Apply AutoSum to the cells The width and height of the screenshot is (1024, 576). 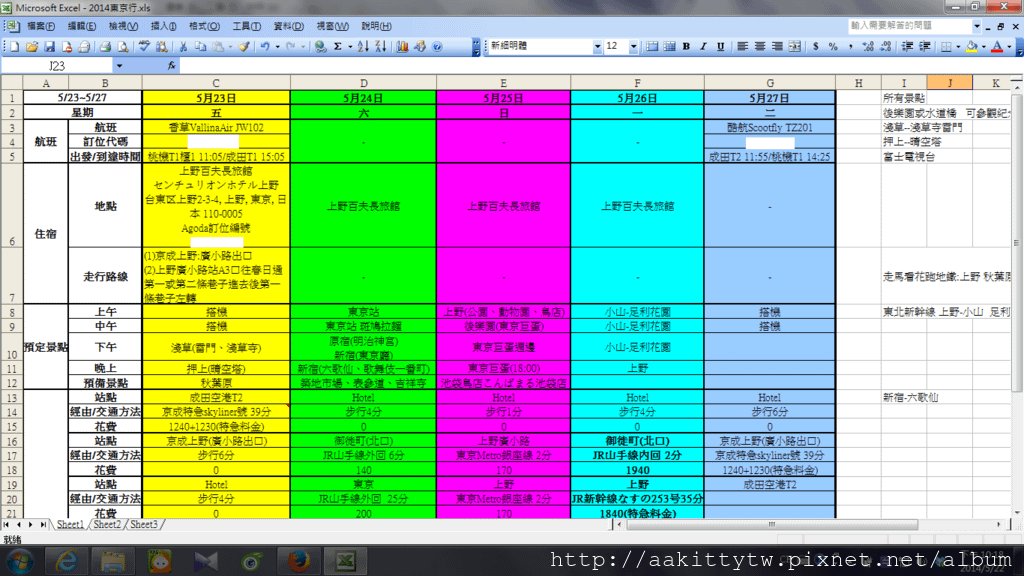click(338, 46)
